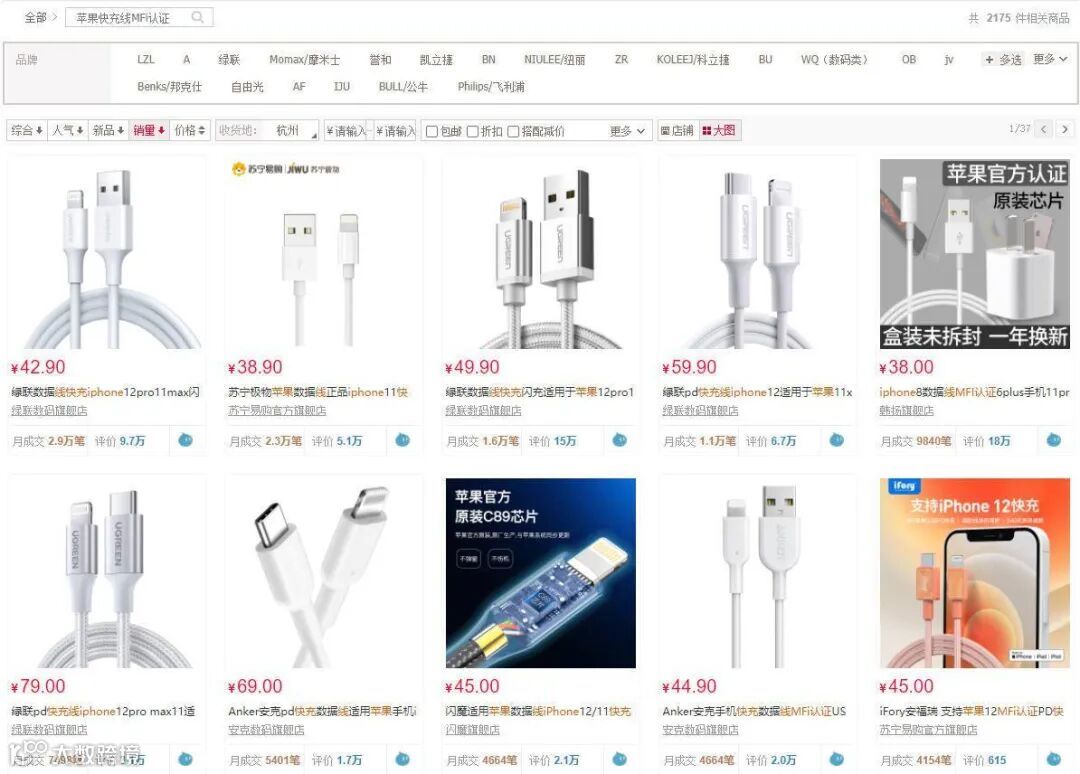
Task: Open the iFory iPhone 12 cable thumbnail
Action: point(975,573)
